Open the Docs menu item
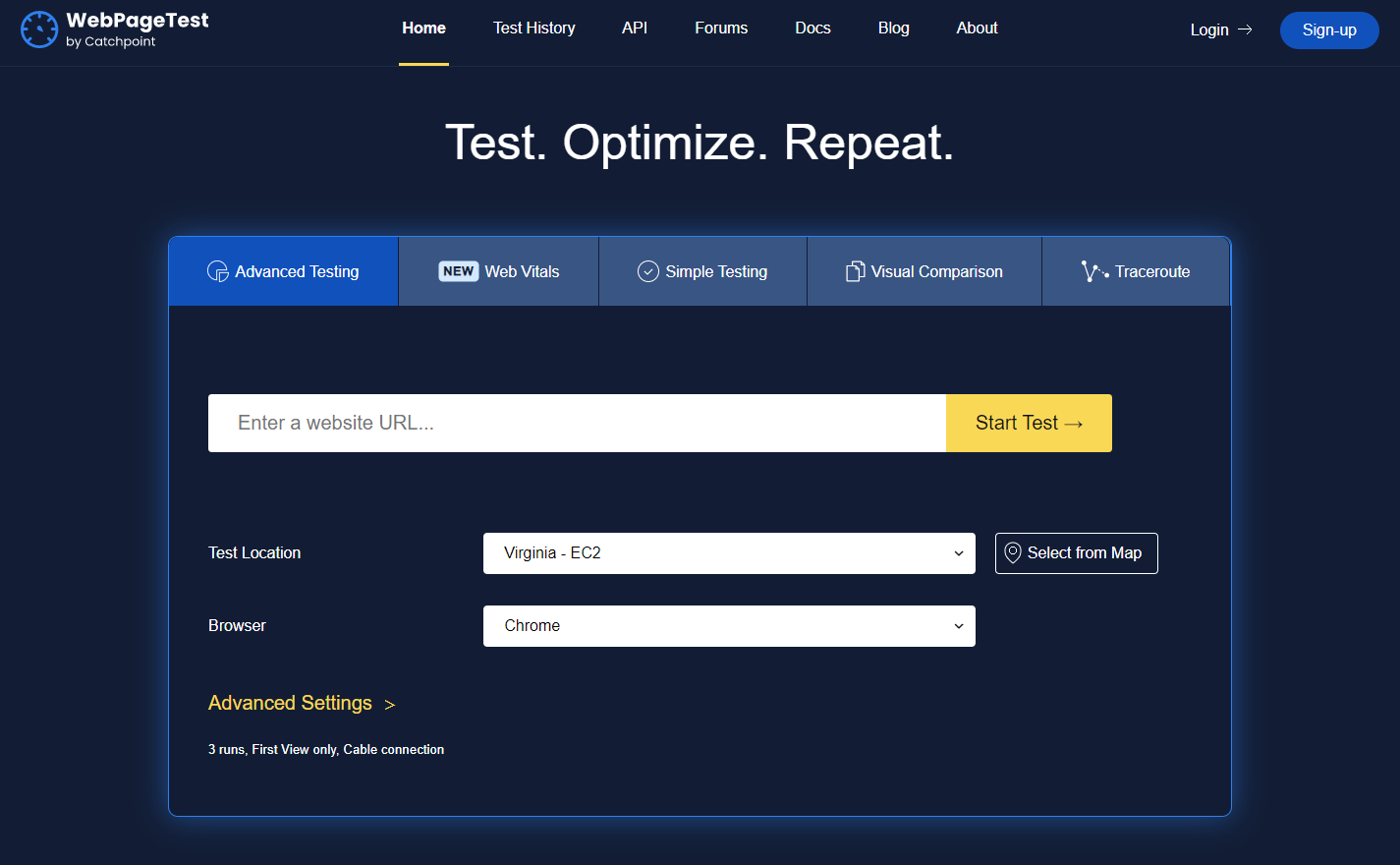Screen dimensions: 1400x865 [x=812, y=28]
